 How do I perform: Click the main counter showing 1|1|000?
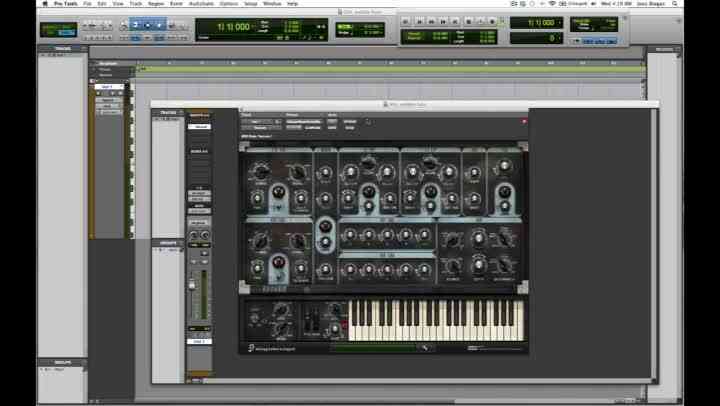click(x=233, y=27)
